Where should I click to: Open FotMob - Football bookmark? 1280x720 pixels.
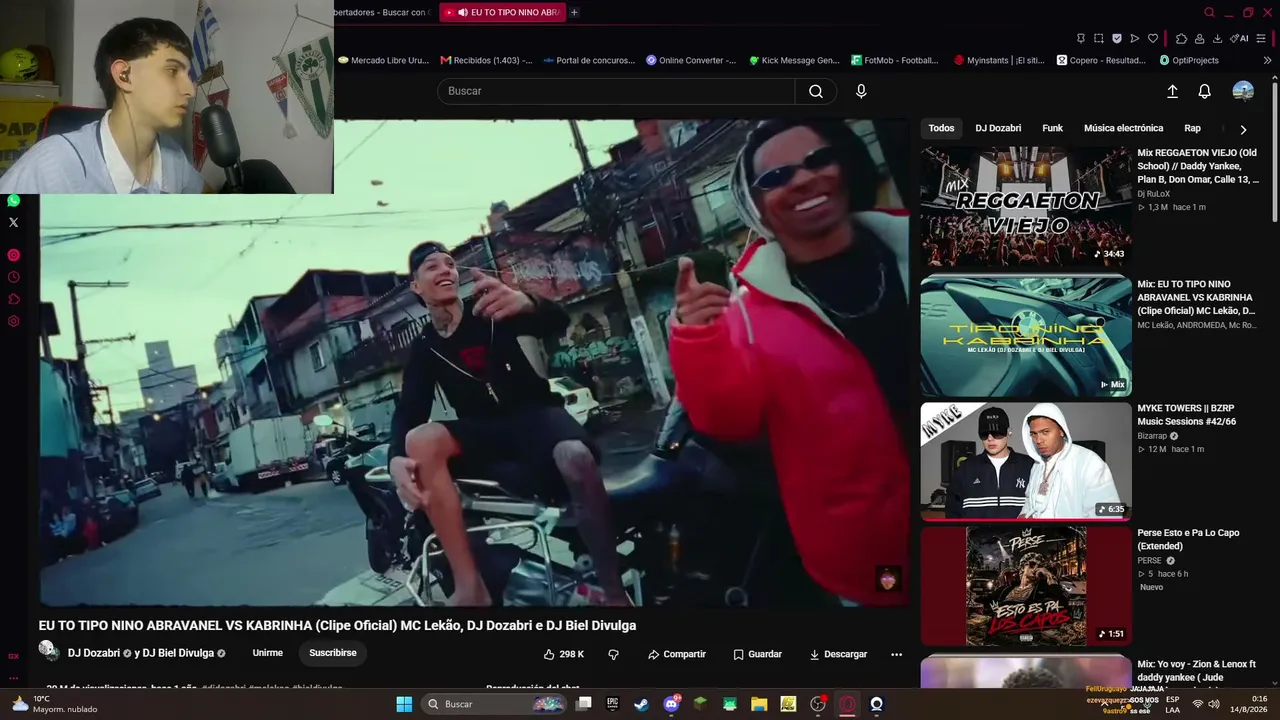(895, 60)
